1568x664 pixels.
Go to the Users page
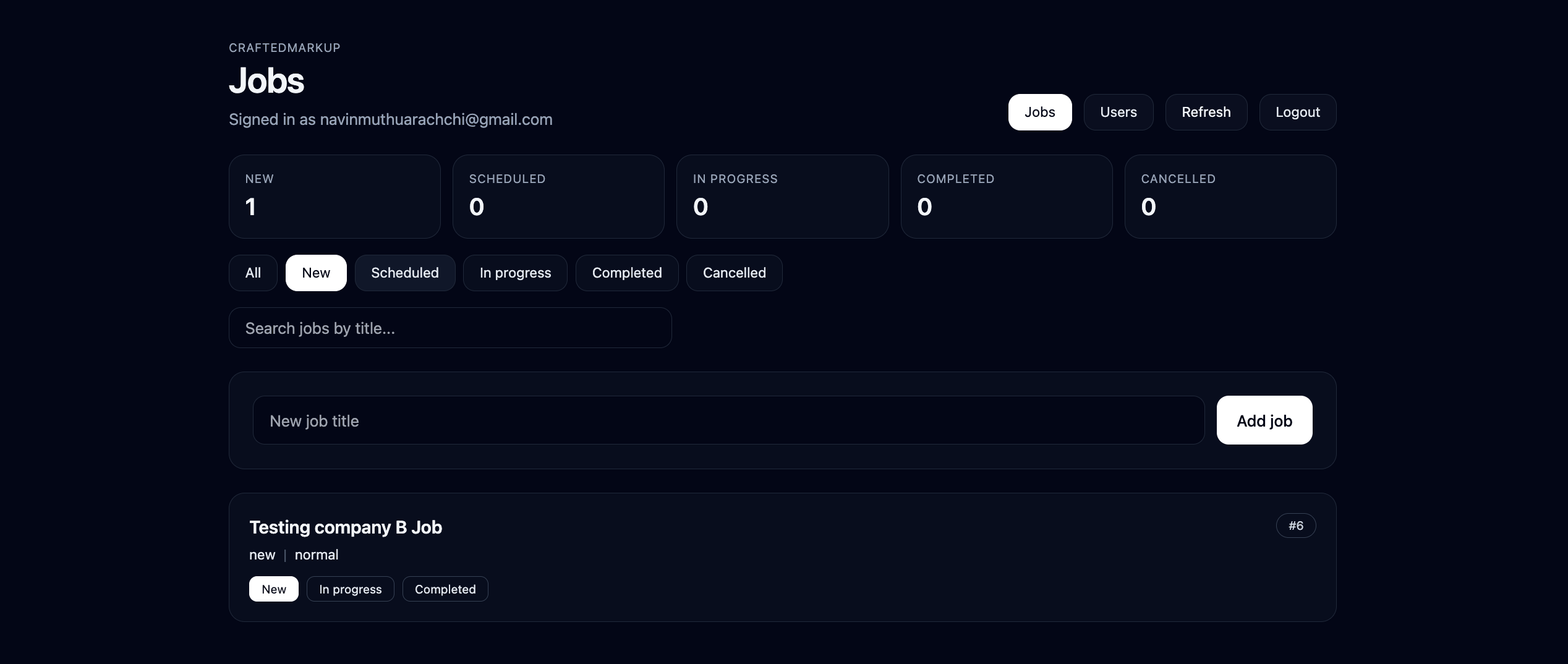pos(1118,112)
